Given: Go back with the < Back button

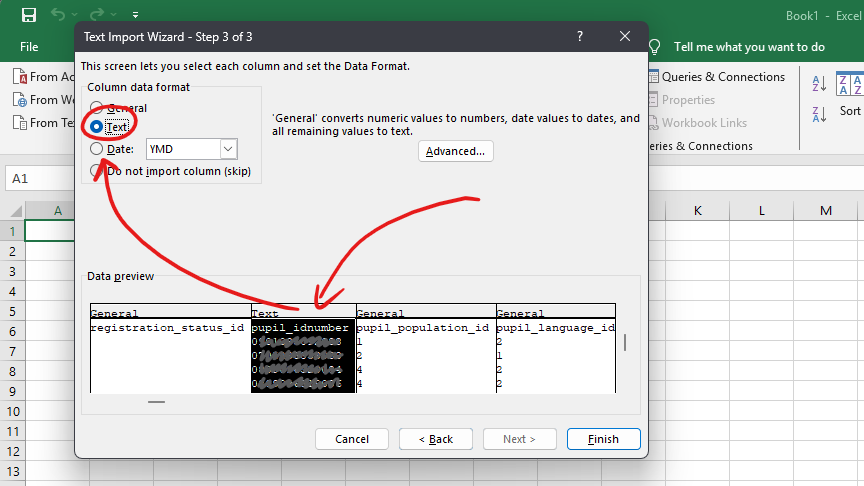Looking at the screenshot, I should [436, 439].
